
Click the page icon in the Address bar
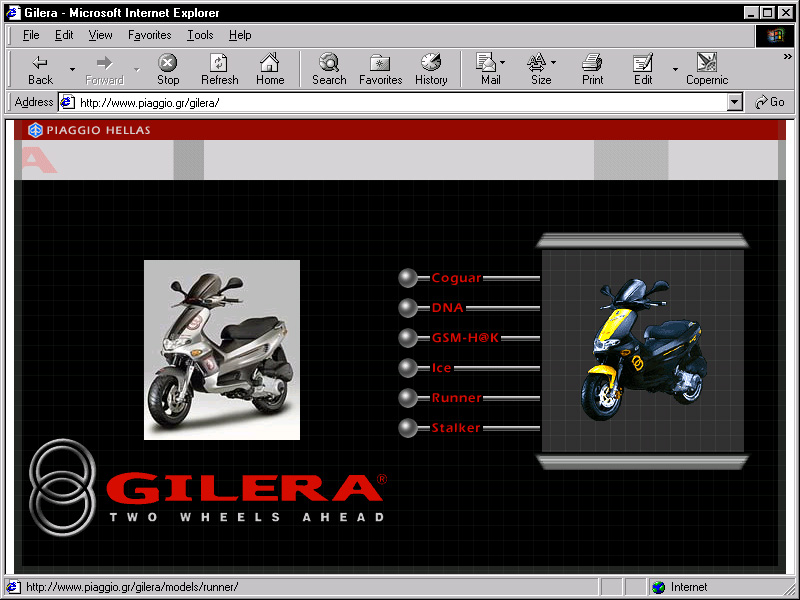click(x=67, y=103)
